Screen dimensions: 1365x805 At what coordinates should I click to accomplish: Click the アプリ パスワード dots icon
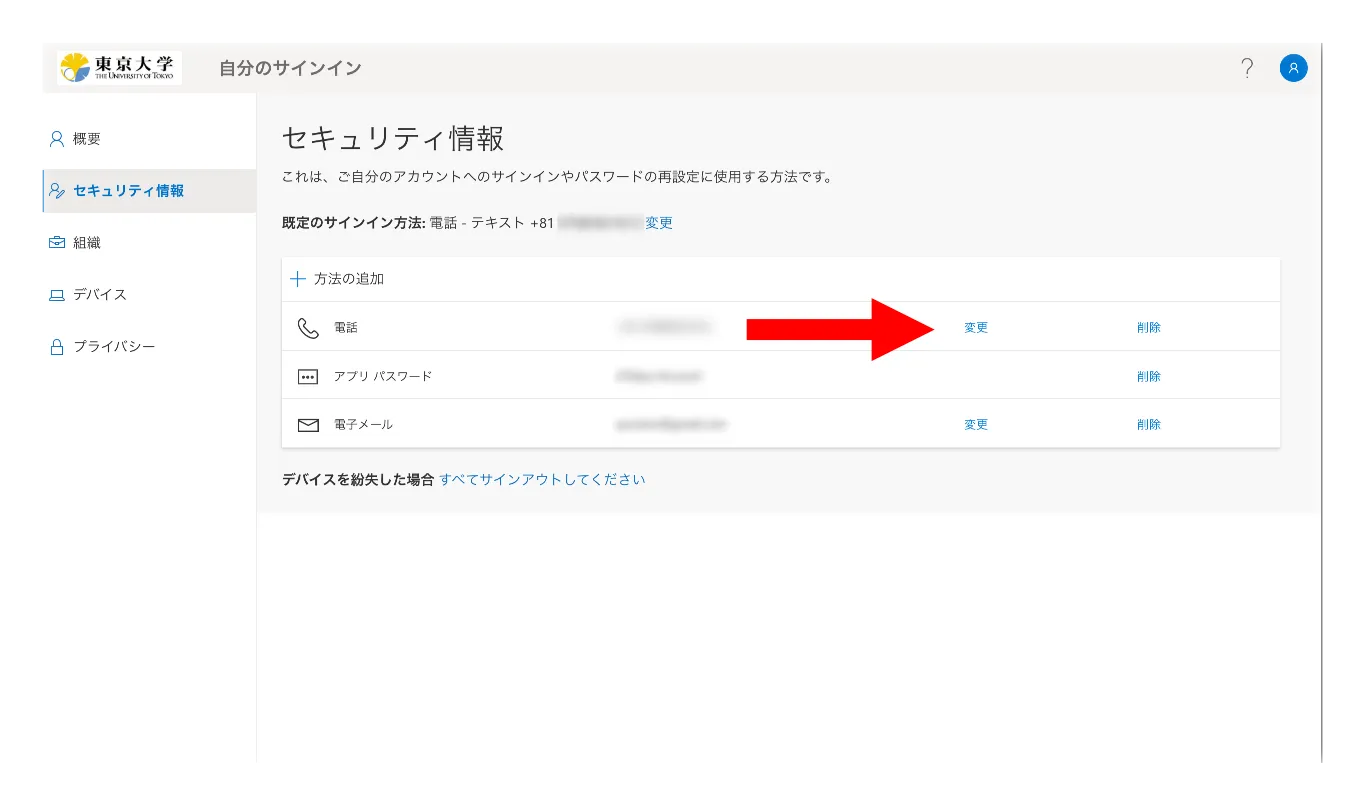(308, 377)
